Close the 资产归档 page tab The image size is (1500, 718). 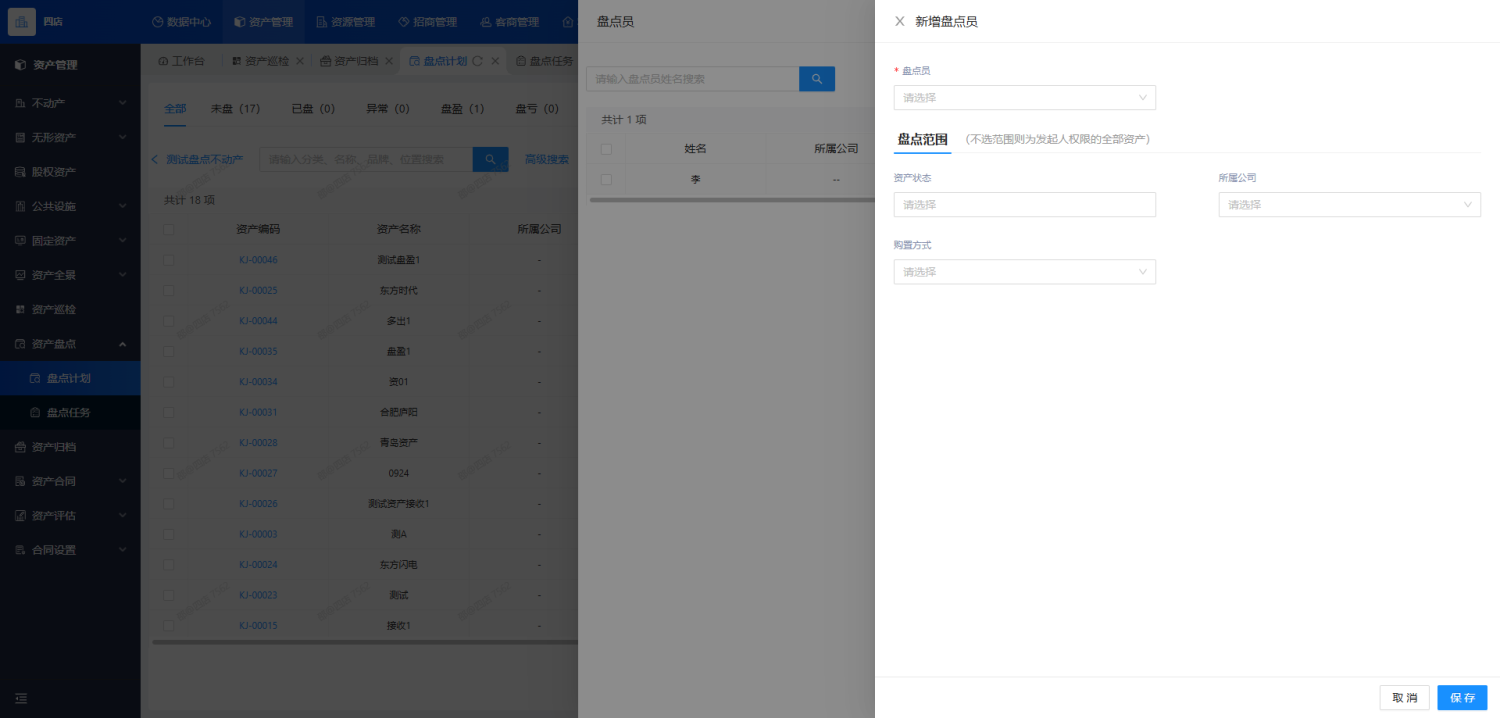click(x=389, y=61)
